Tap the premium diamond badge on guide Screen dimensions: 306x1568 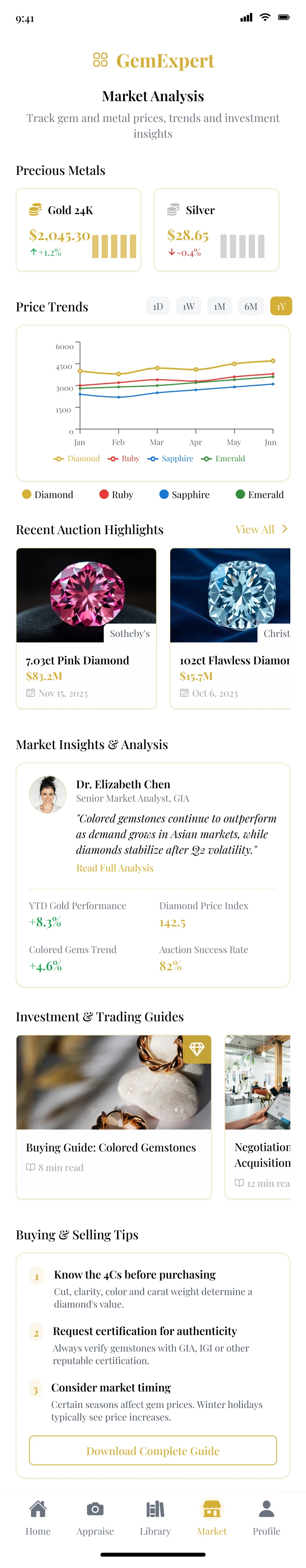click(x=197, y=1049)
